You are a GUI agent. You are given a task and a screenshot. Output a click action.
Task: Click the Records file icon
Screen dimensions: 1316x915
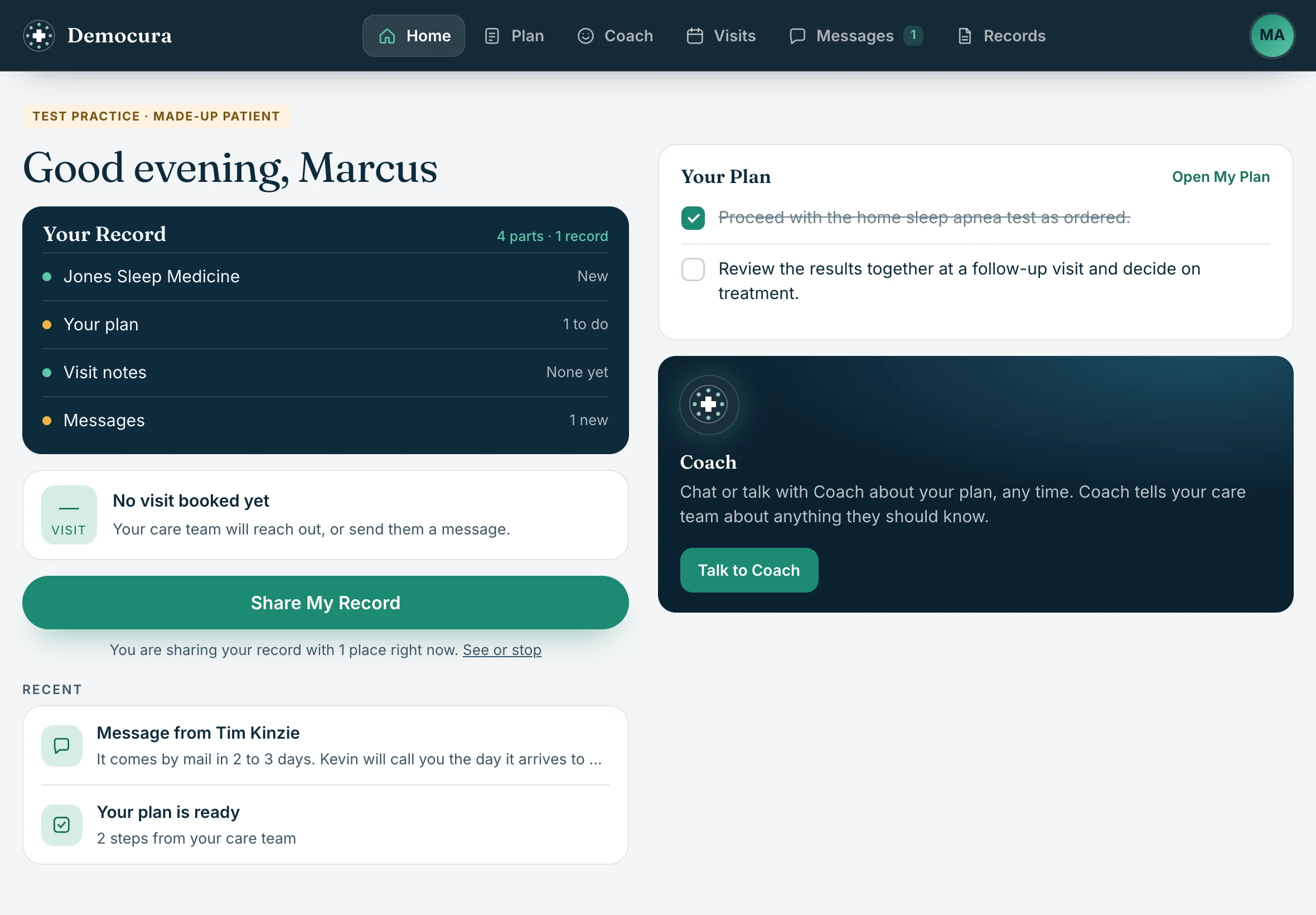click(965, 36)
